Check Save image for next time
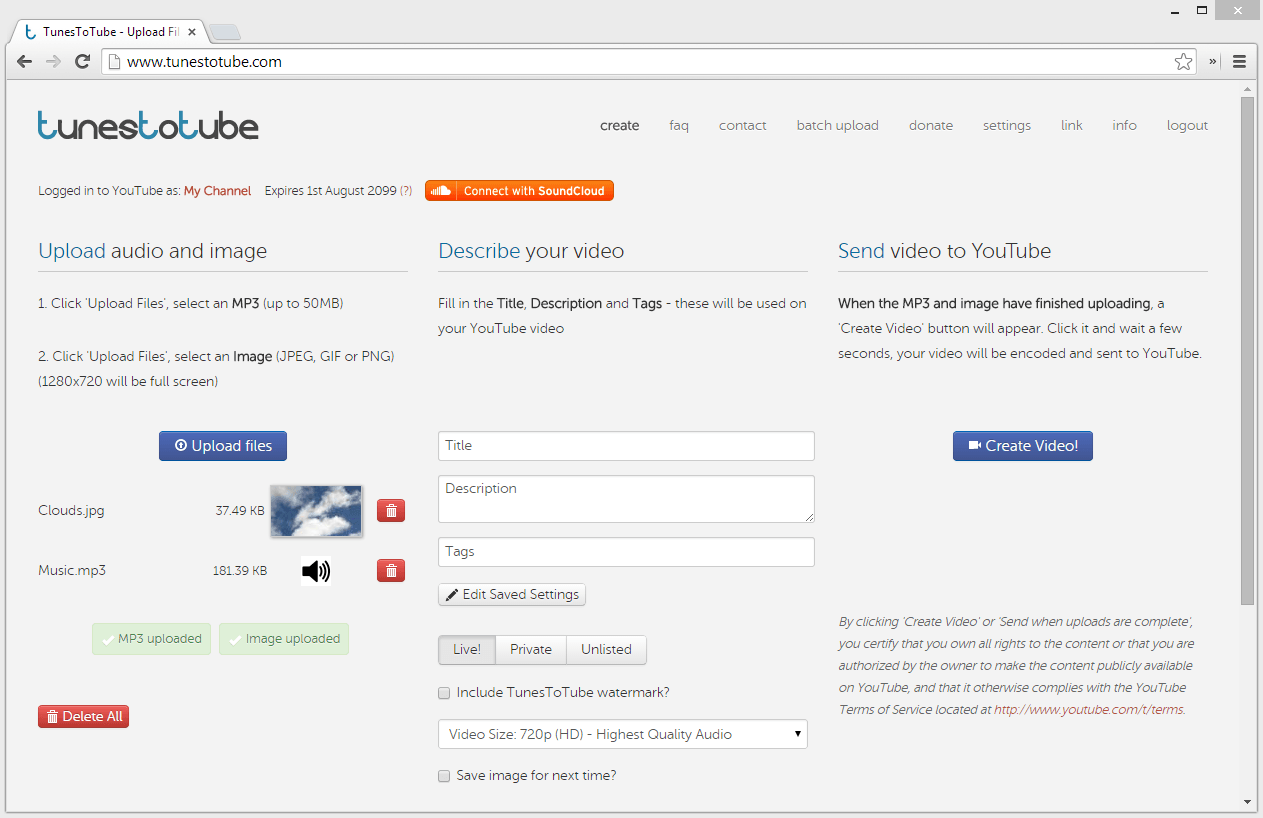 pyautogui.click(x=444, y=776)
